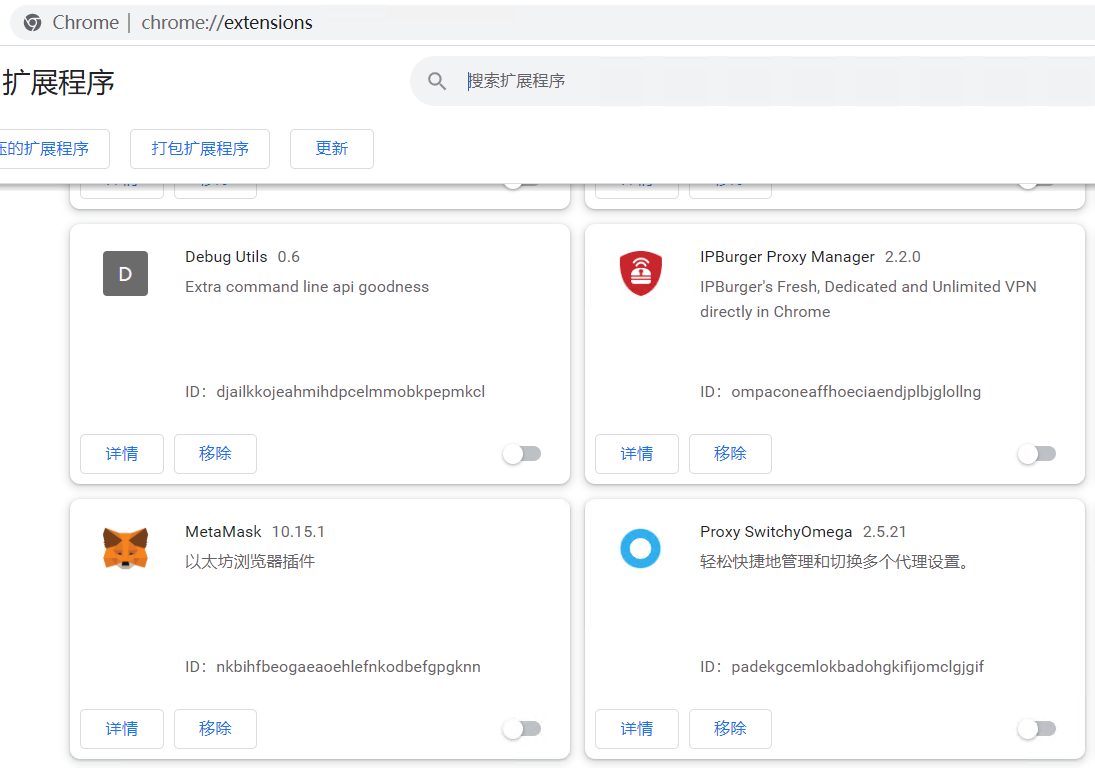Viewport: 1095px width, 768px height.
Task: Click the MetaMask ID nkbihfbeogaeaoehlefnkodbefgpgknn
Action: click(348, 667)
